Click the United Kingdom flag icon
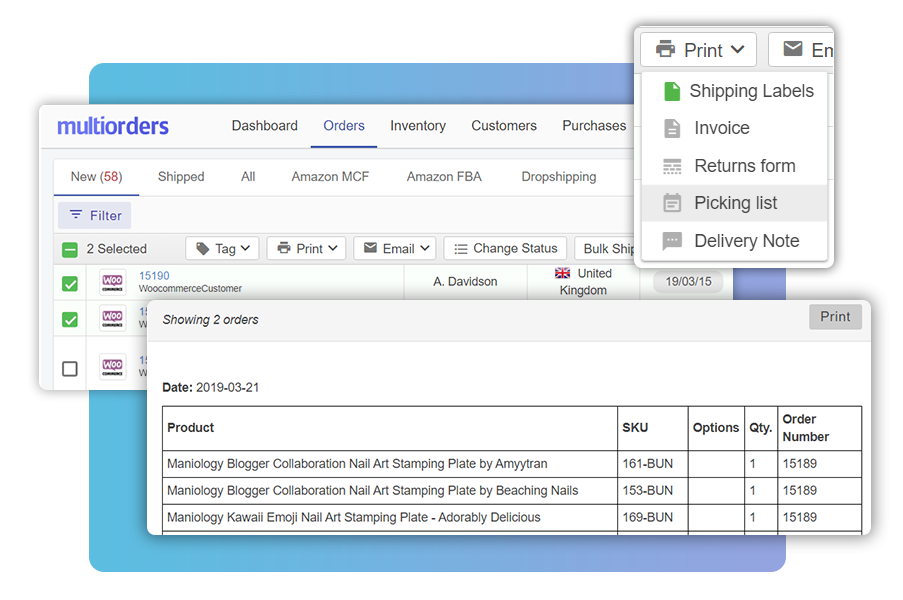 (x=563, y=273)
